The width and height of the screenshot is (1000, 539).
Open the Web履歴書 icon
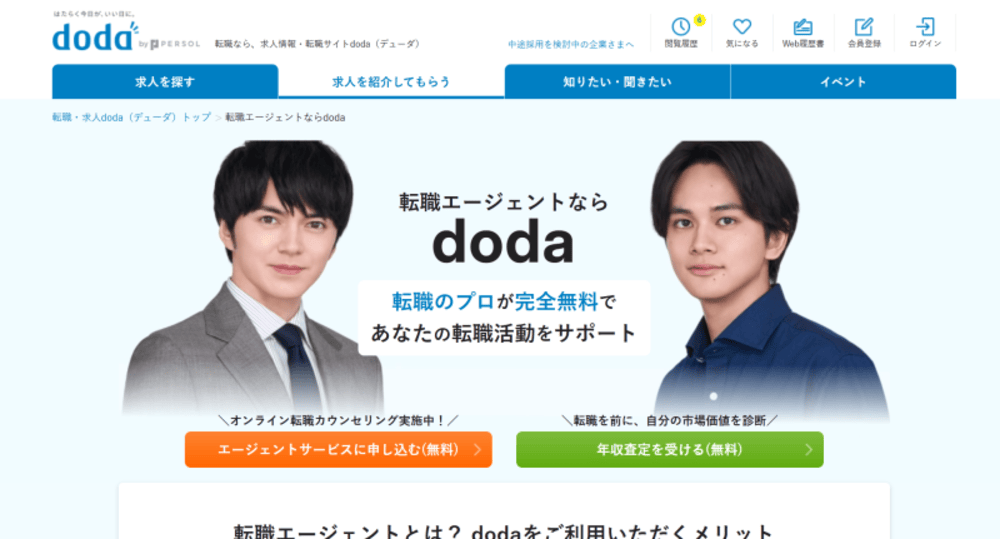pos(803,27)
